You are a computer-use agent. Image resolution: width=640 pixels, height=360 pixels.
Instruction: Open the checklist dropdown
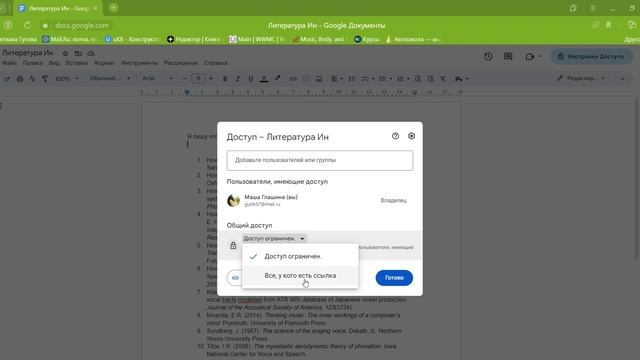[x=368, y=78]
